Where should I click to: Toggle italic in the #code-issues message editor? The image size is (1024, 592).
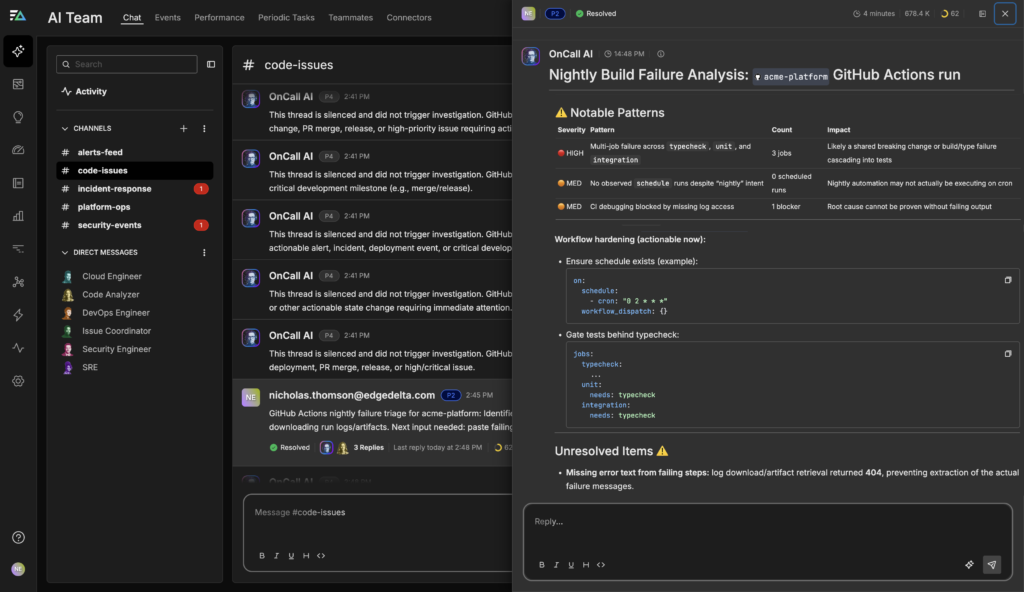tap(276, 555)
